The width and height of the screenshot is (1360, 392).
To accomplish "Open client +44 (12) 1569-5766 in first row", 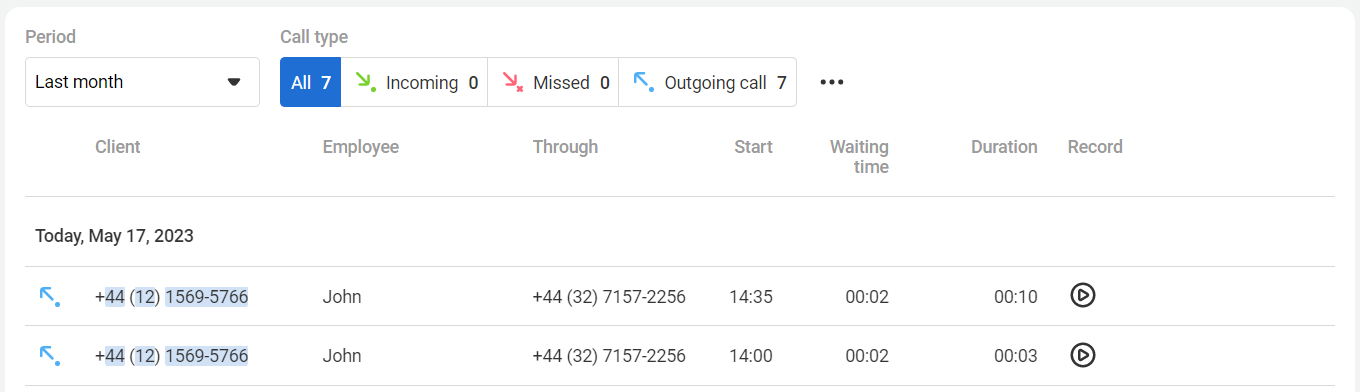I will click(172, 296).
